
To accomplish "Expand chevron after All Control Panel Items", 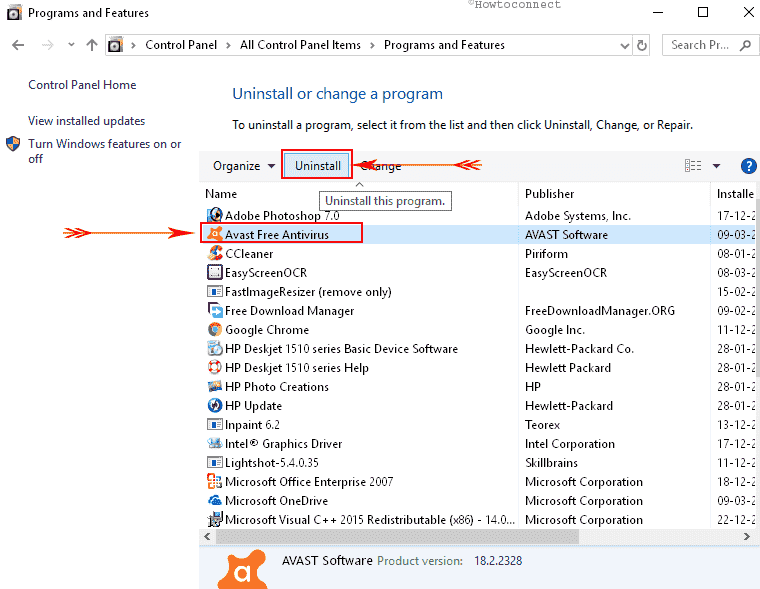I will (372, 45).
